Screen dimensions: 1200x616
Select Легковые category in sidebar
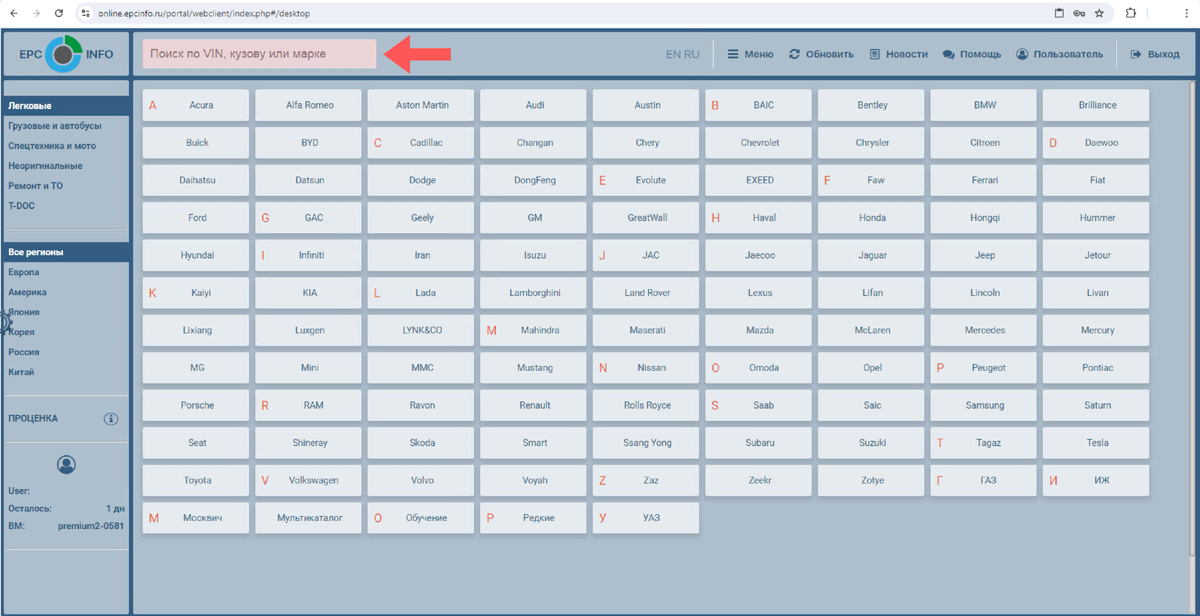pyautogui.click(x=66, y=106)
